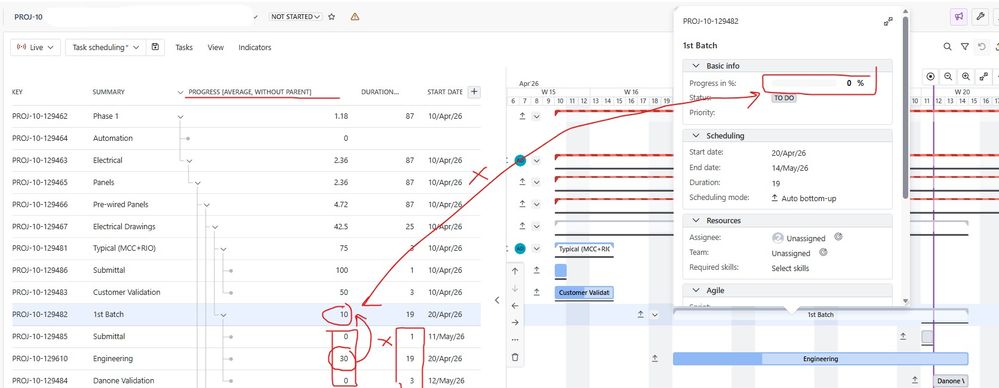Open the wrench settings icon
The width and height of the screenshot is (999, 388).
coord(982,17)
